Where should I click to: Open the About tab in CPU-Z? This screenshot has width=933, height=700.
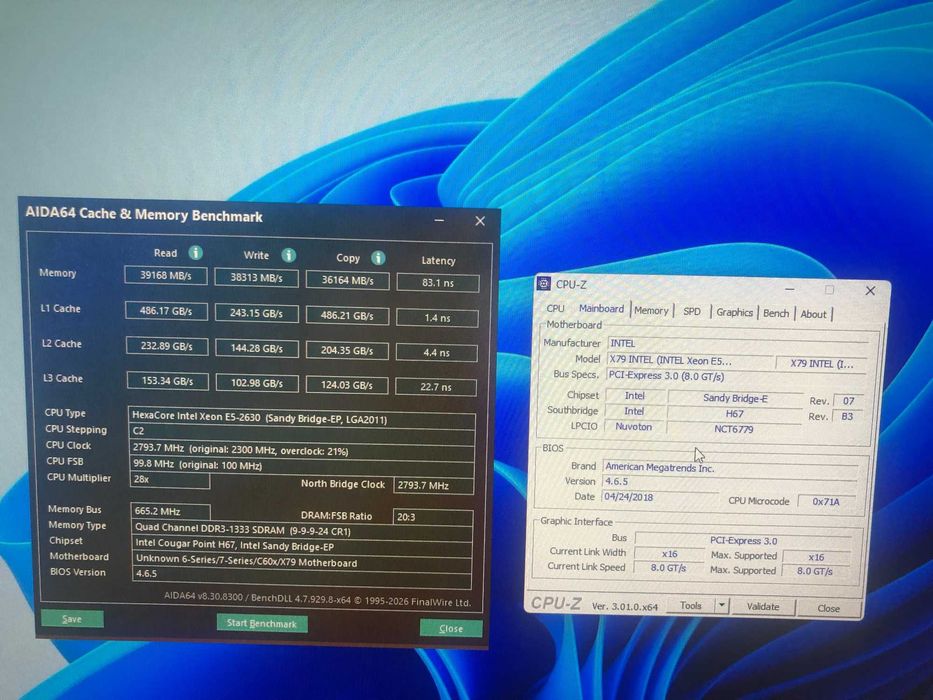click(x=813, y=314)
